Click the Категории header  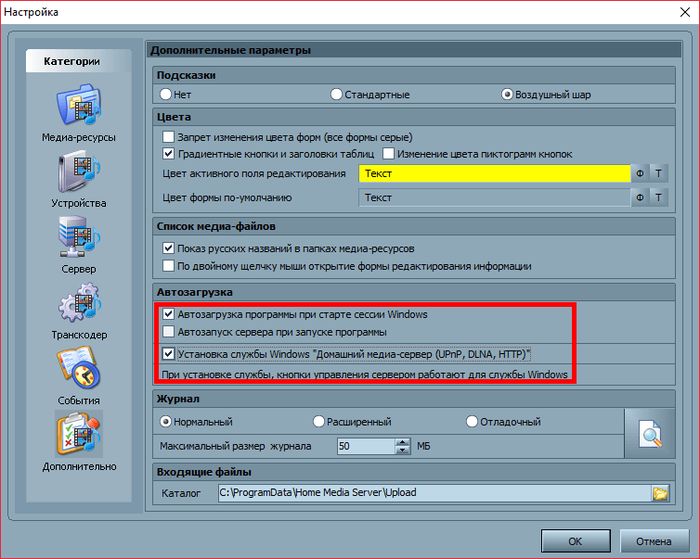[x=79, y=61]
